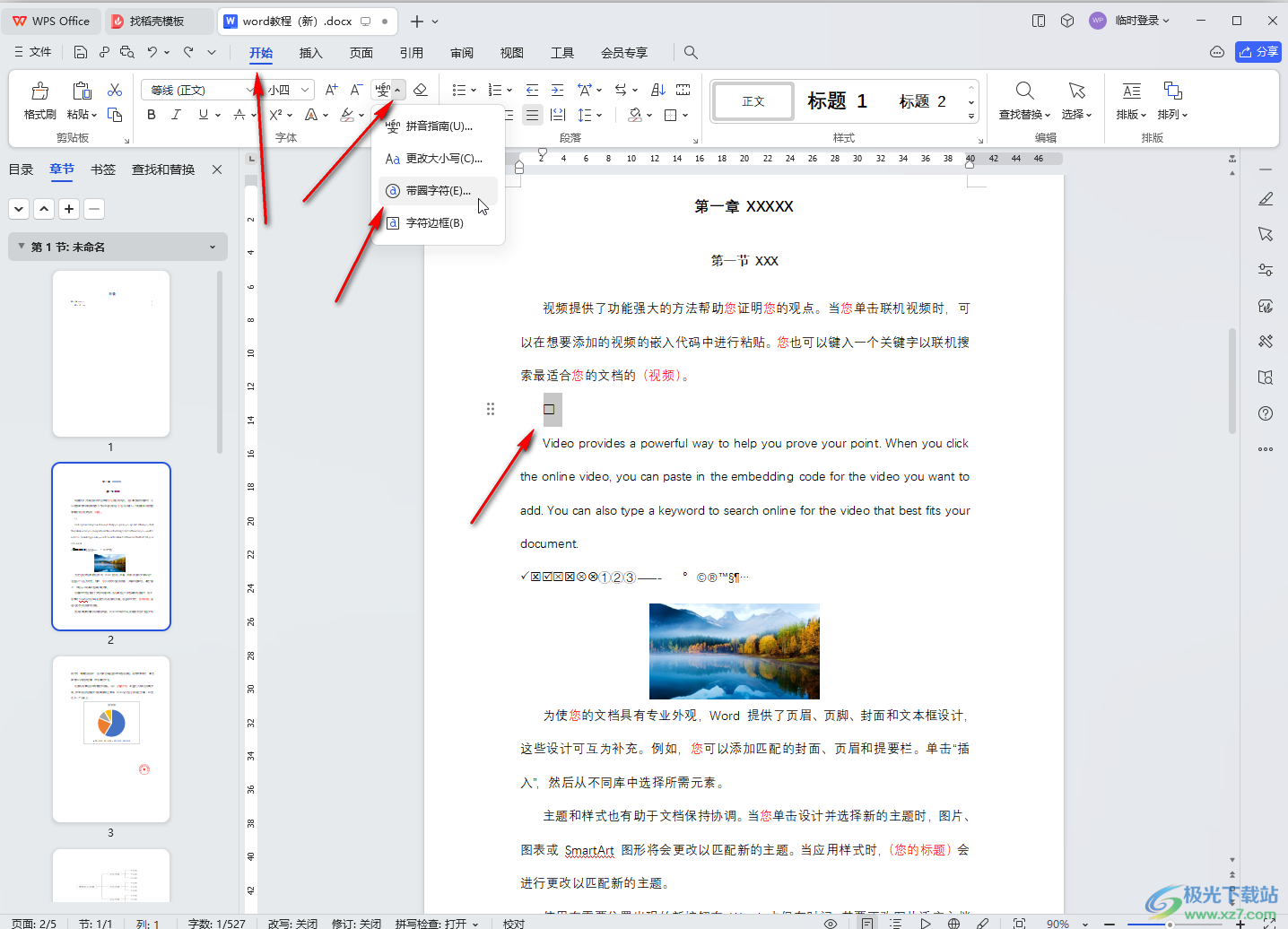Click the Select (选择) cursor icon
This screenshot has width=1288, height=929.
coord(1077,91)
